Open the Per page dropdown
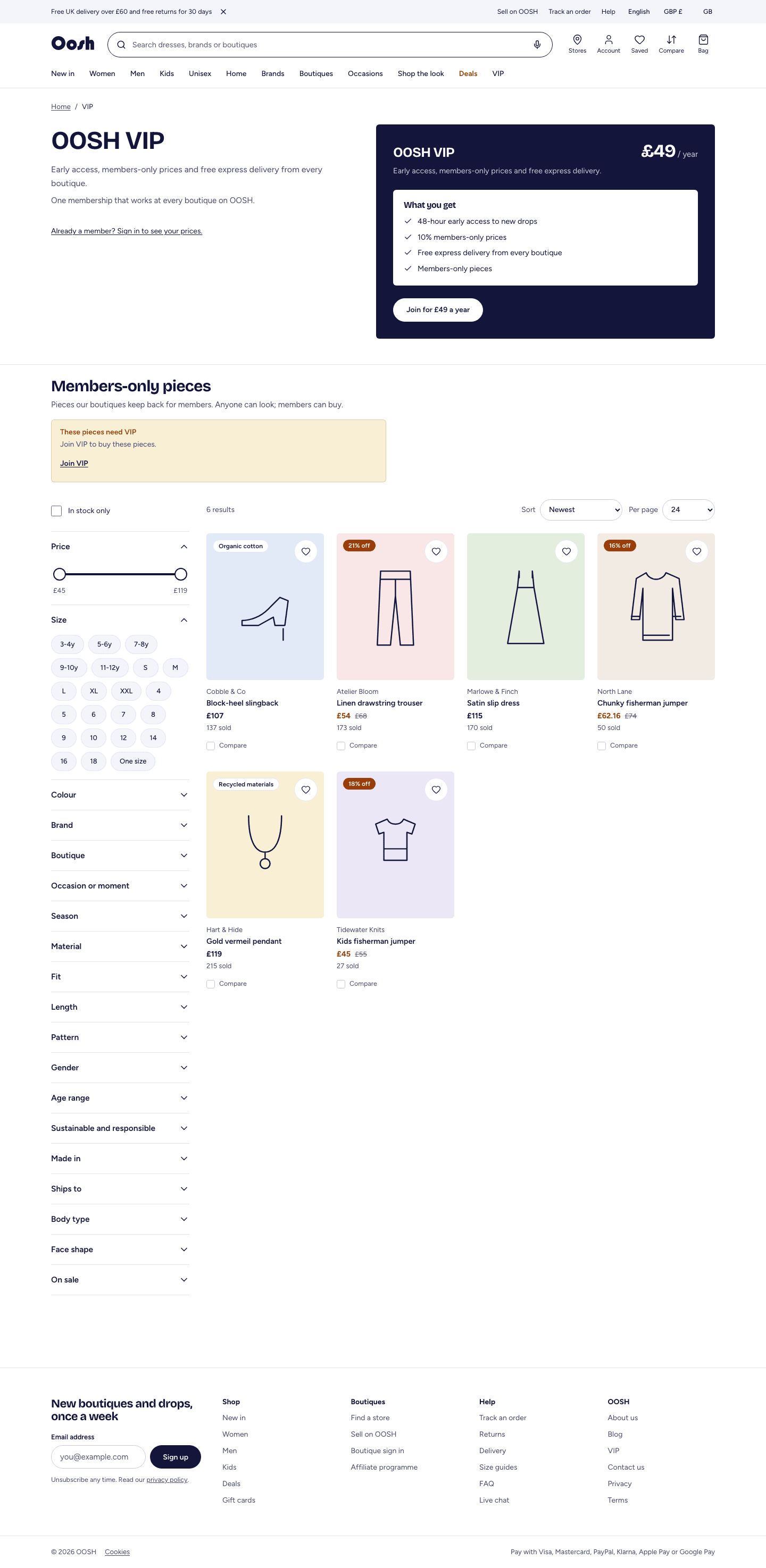The height and width of the screenshot is (1568, 766). [x=688, y=510]
